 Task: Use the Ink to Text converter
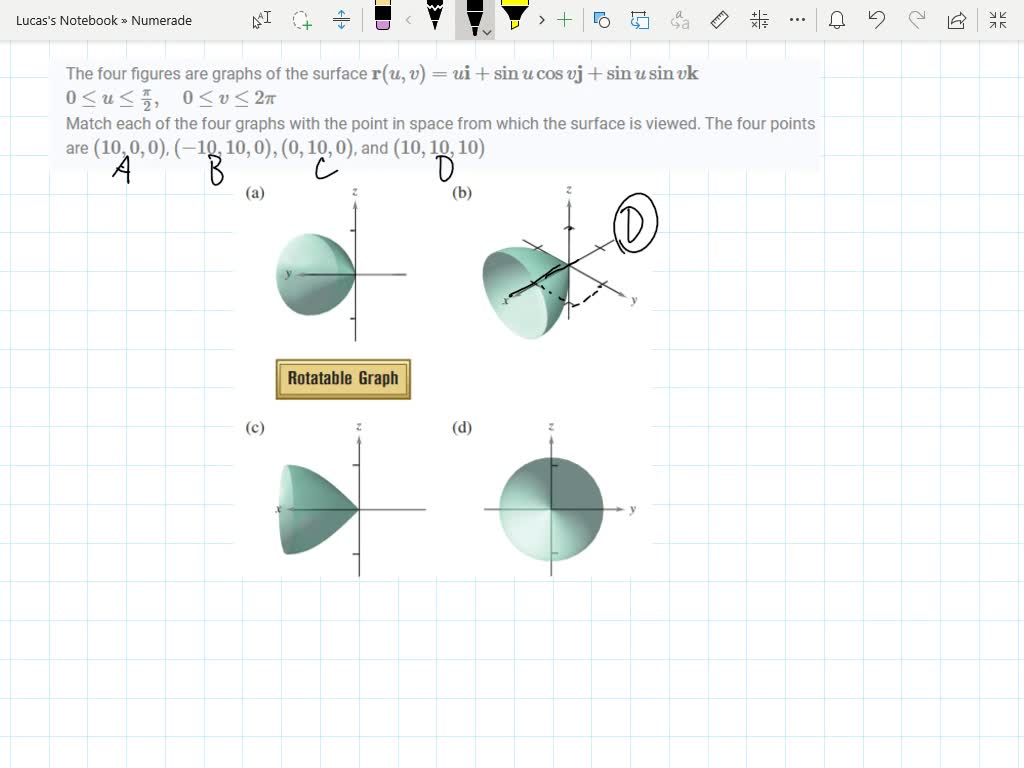point(681,20)
